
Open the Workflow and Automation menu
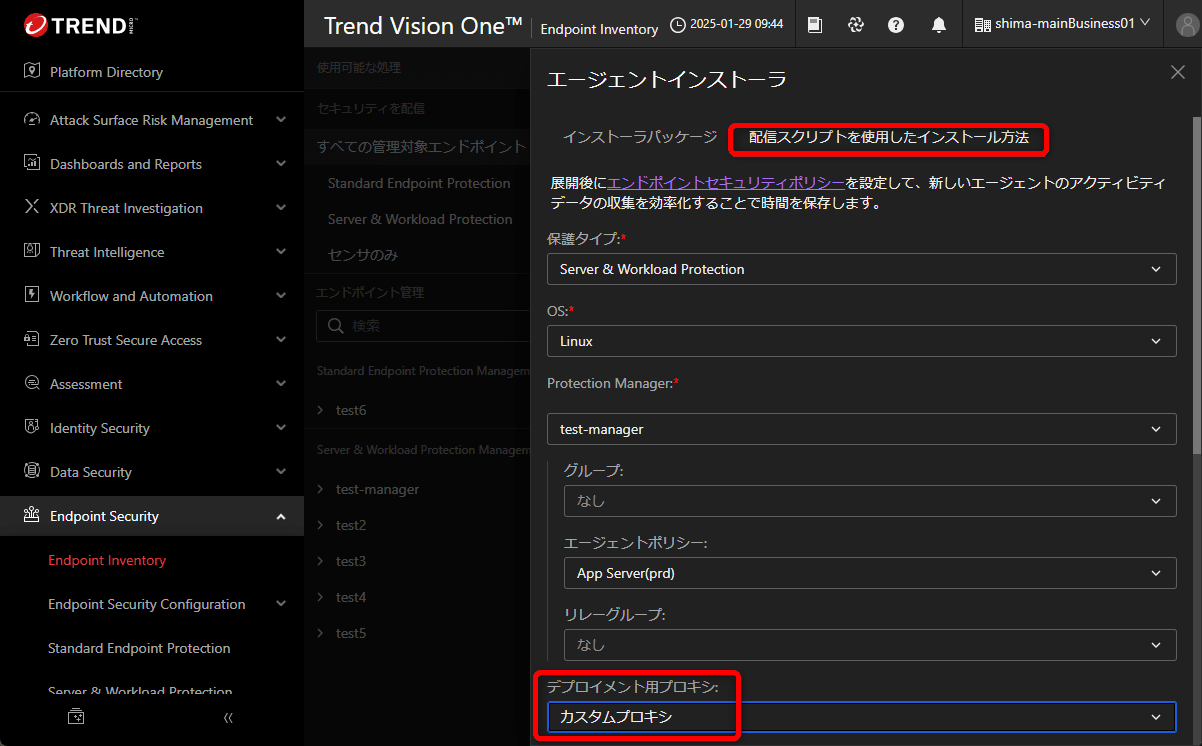[131, 296]
